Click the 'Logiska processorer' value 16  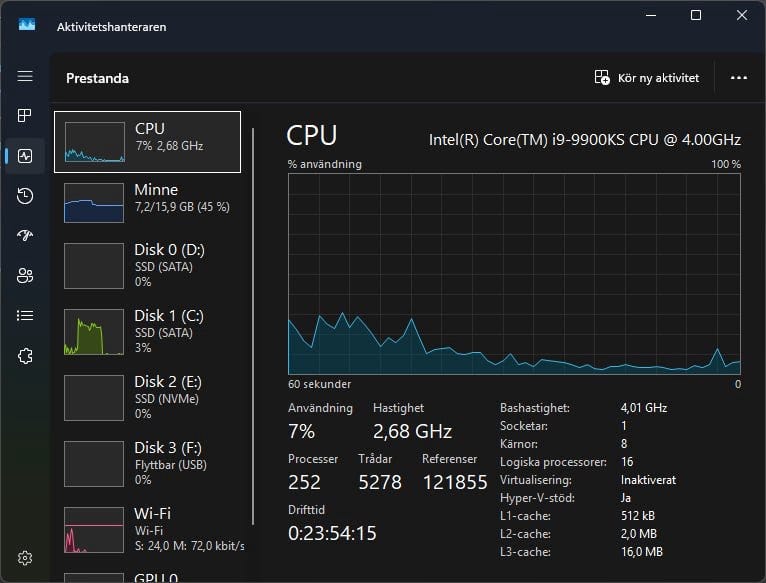[627, 462]
